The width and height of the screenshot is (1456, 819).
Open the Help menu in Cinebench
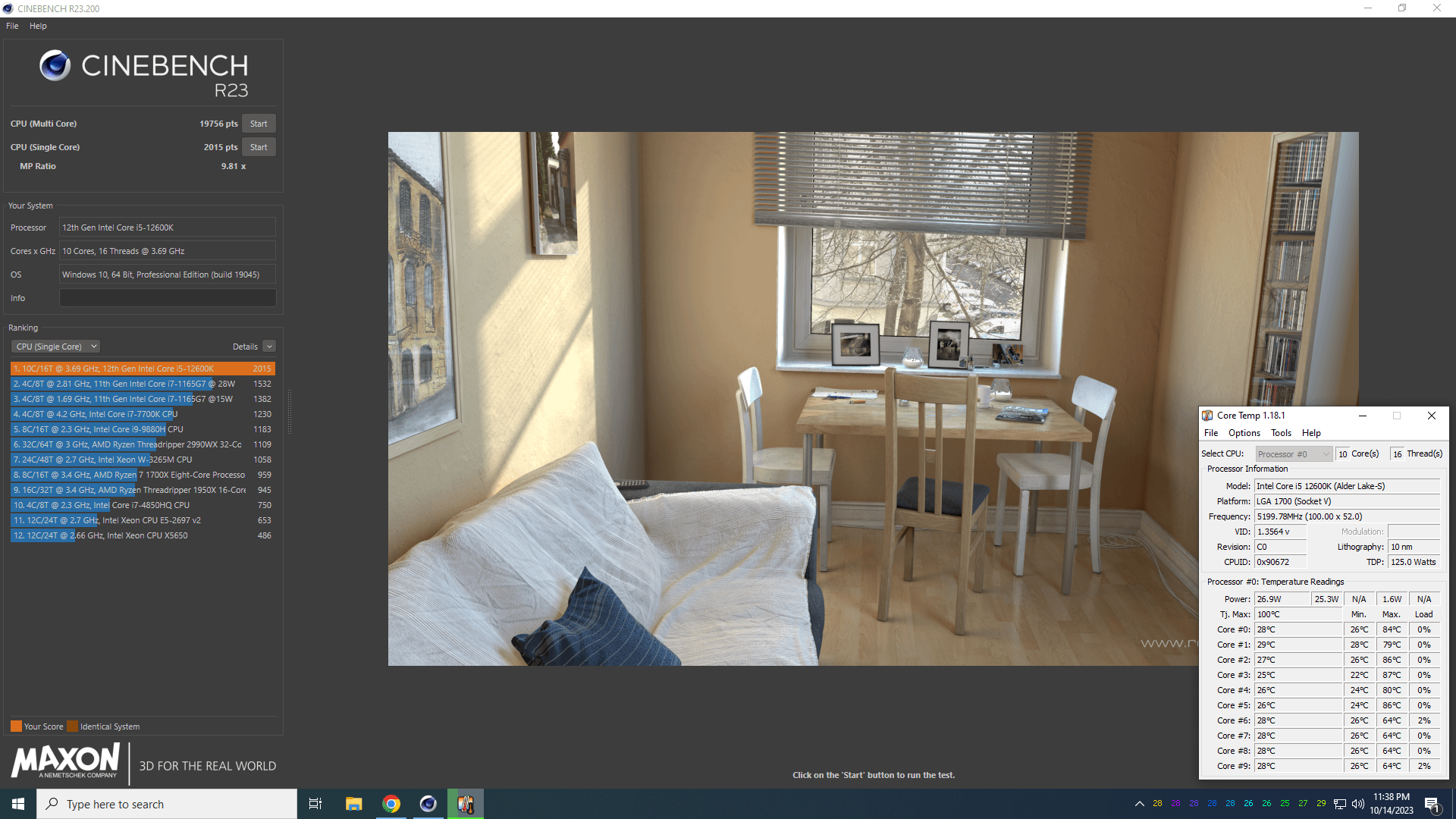(38, 26)
